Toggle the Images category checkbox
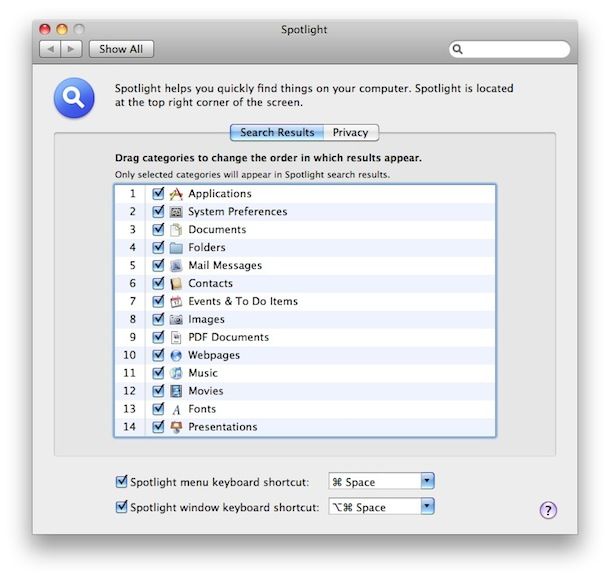 pyautogui.click(x=158, y=319)
